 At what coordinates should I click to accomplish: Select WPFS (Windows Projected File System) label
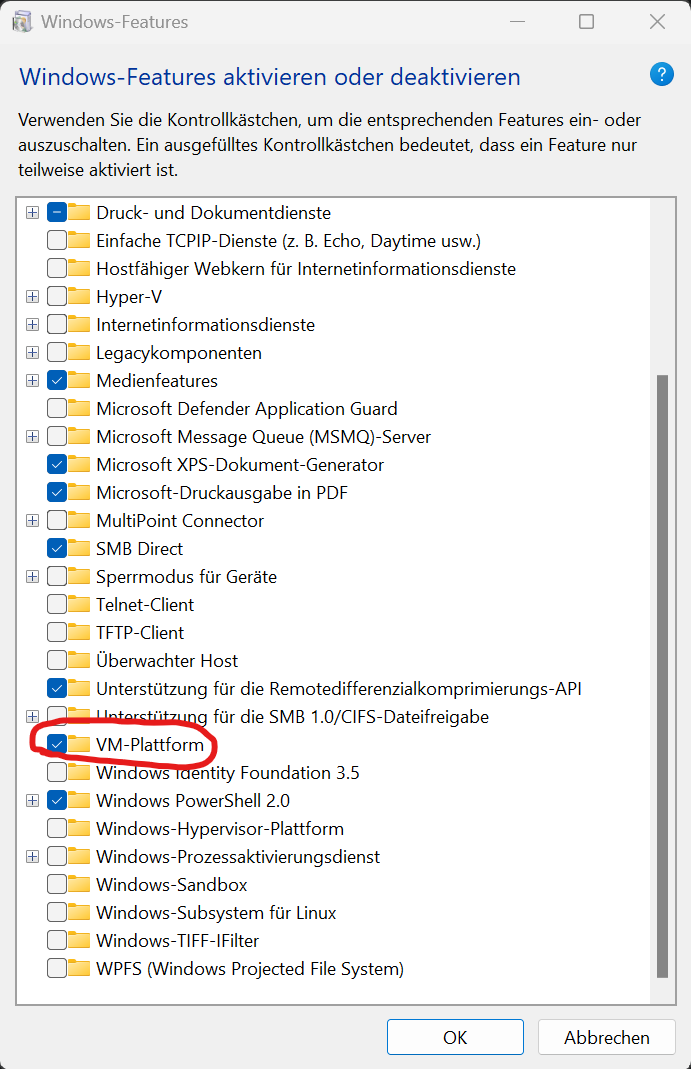250,968
